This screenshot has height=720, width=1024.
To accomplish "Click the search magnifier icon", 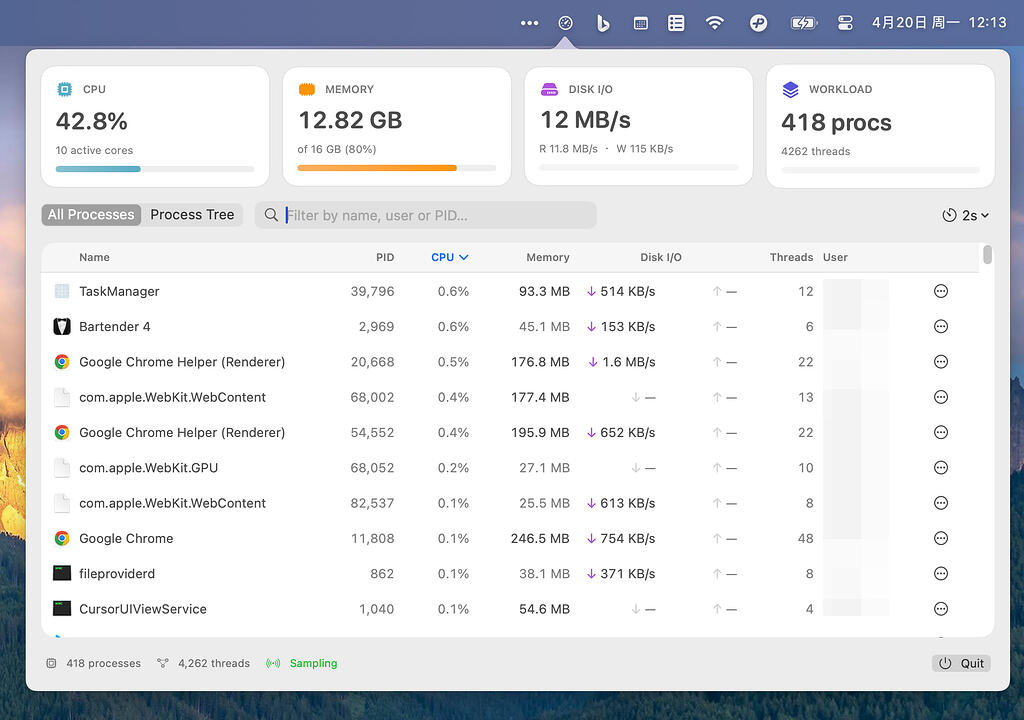I will coord(271,215).
